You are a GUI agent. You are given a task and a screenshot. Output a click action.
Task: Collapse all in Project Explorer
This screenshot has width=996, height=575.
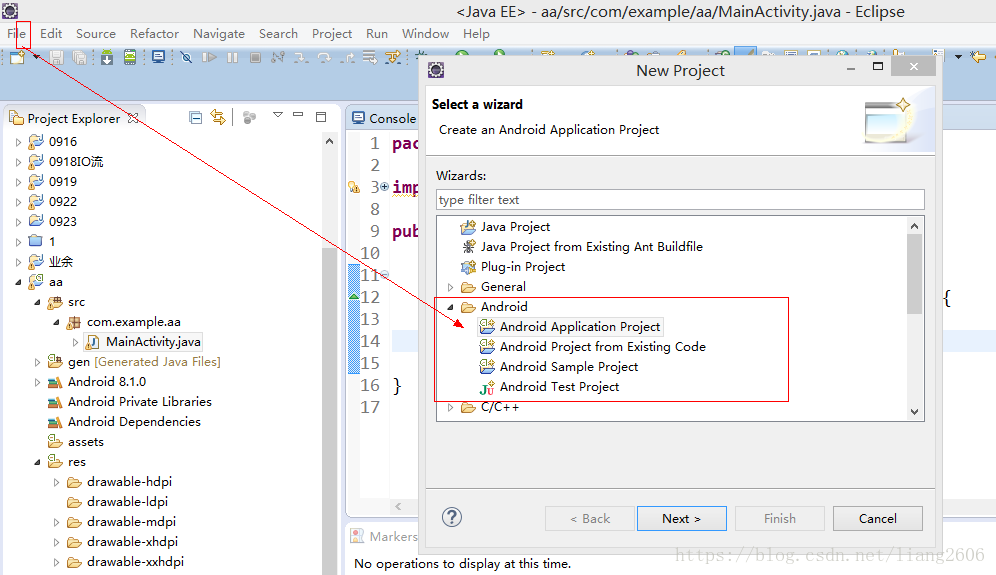click(x=196, y=118)
